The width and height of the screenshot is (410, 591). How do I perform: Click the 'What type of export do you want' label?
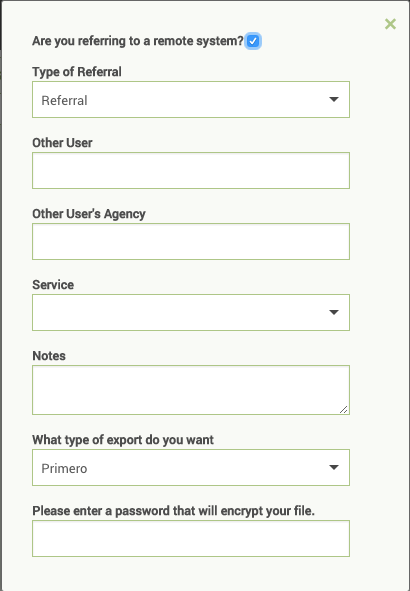pos(123,440)
